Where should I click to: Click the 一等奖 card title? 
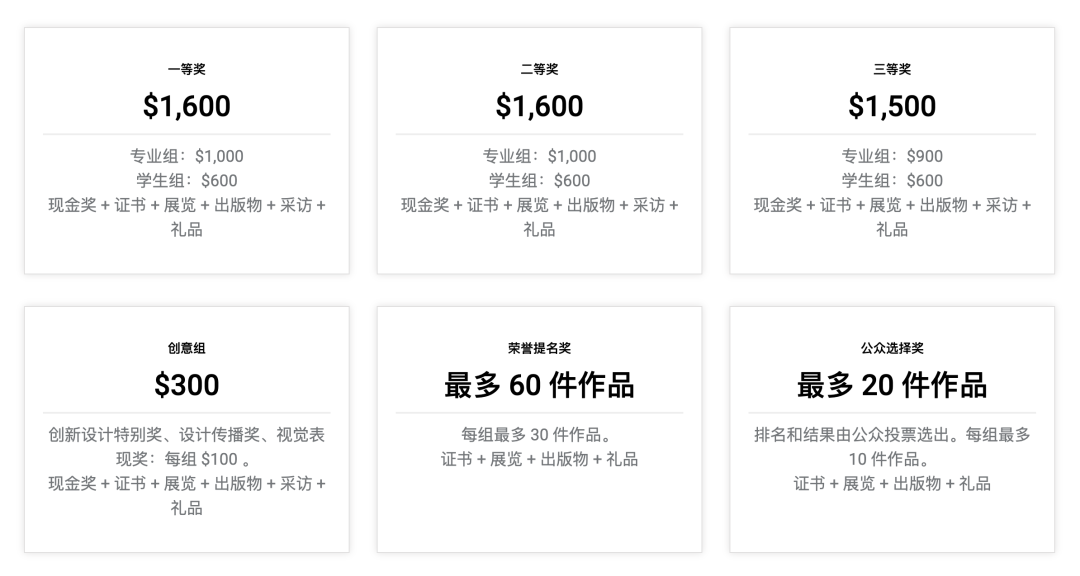(187, 69)
